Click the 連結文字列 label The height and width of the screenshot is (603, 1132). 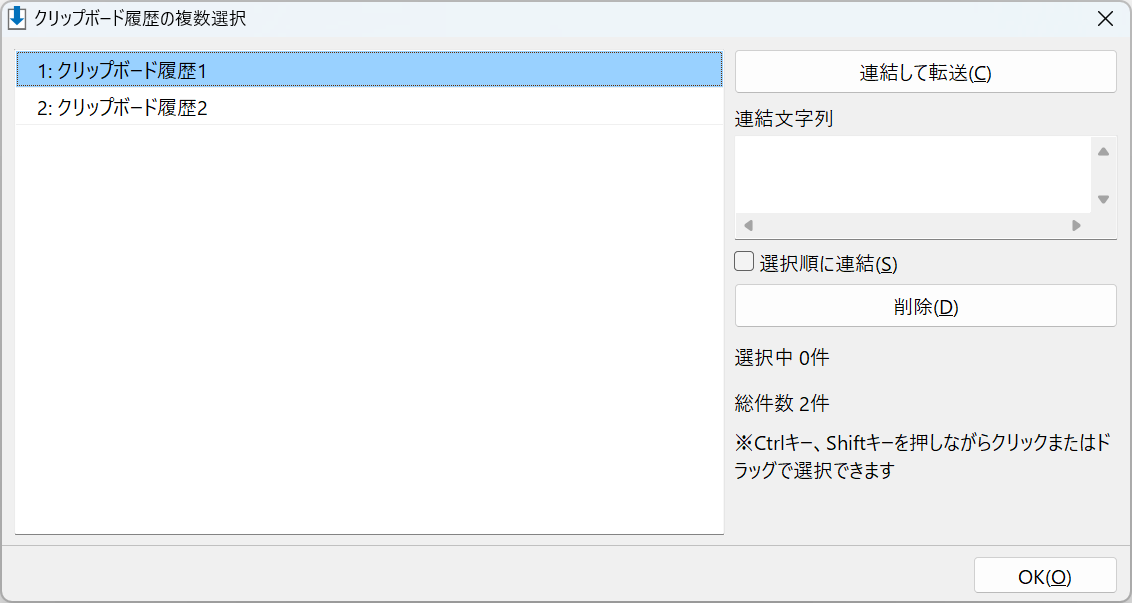pos(784,118)
